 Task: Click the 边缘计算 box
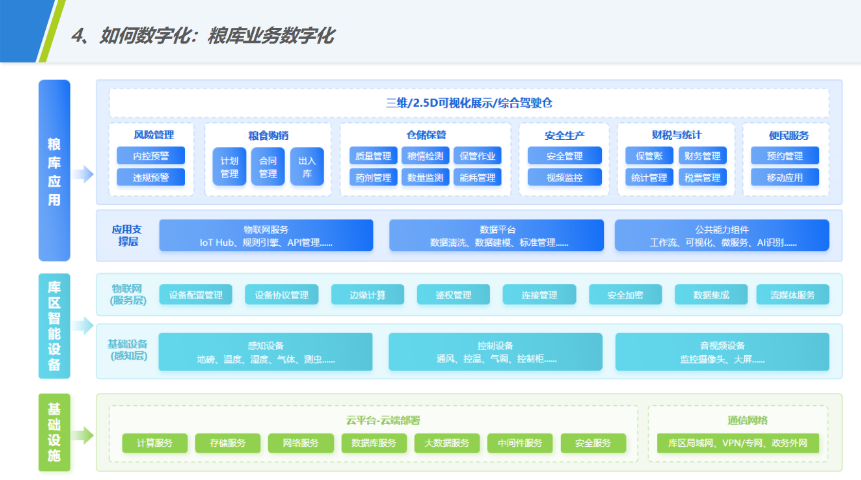tap(367, 295)
